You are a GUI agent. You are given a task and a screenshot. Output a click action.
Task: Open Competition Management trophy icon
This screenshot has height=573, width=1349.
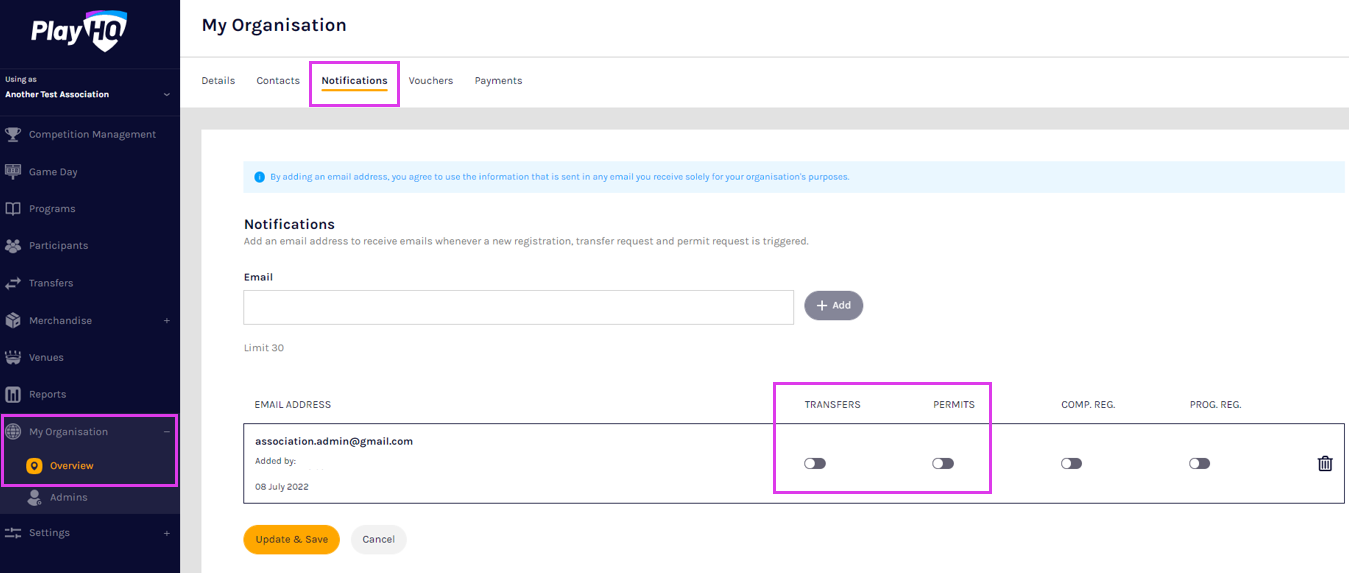tap(13, 134)
